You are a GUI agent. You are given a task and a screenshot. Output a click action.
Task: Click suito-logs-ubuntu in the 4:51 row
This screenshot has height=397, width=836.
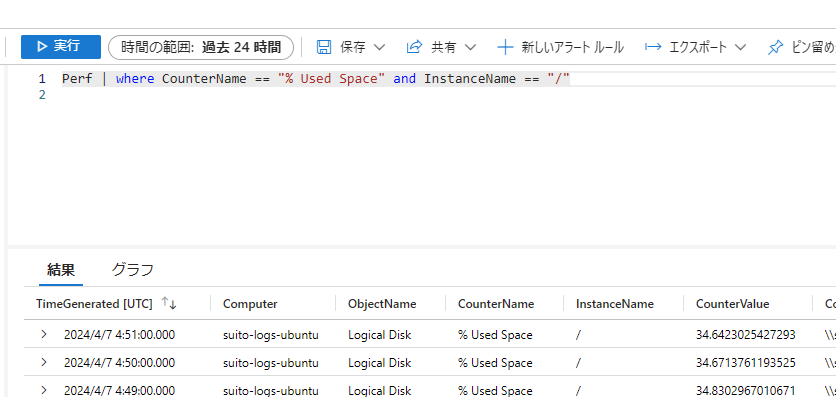pos(271,335)
